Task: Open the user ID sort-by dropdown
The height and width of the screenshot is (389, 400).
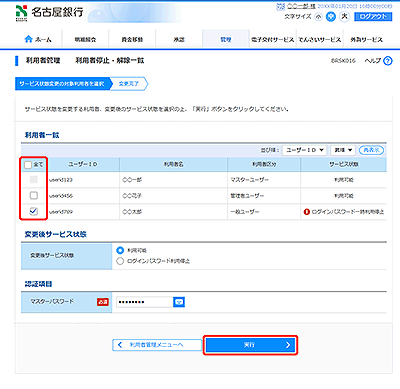Action: tap(305, 150)
